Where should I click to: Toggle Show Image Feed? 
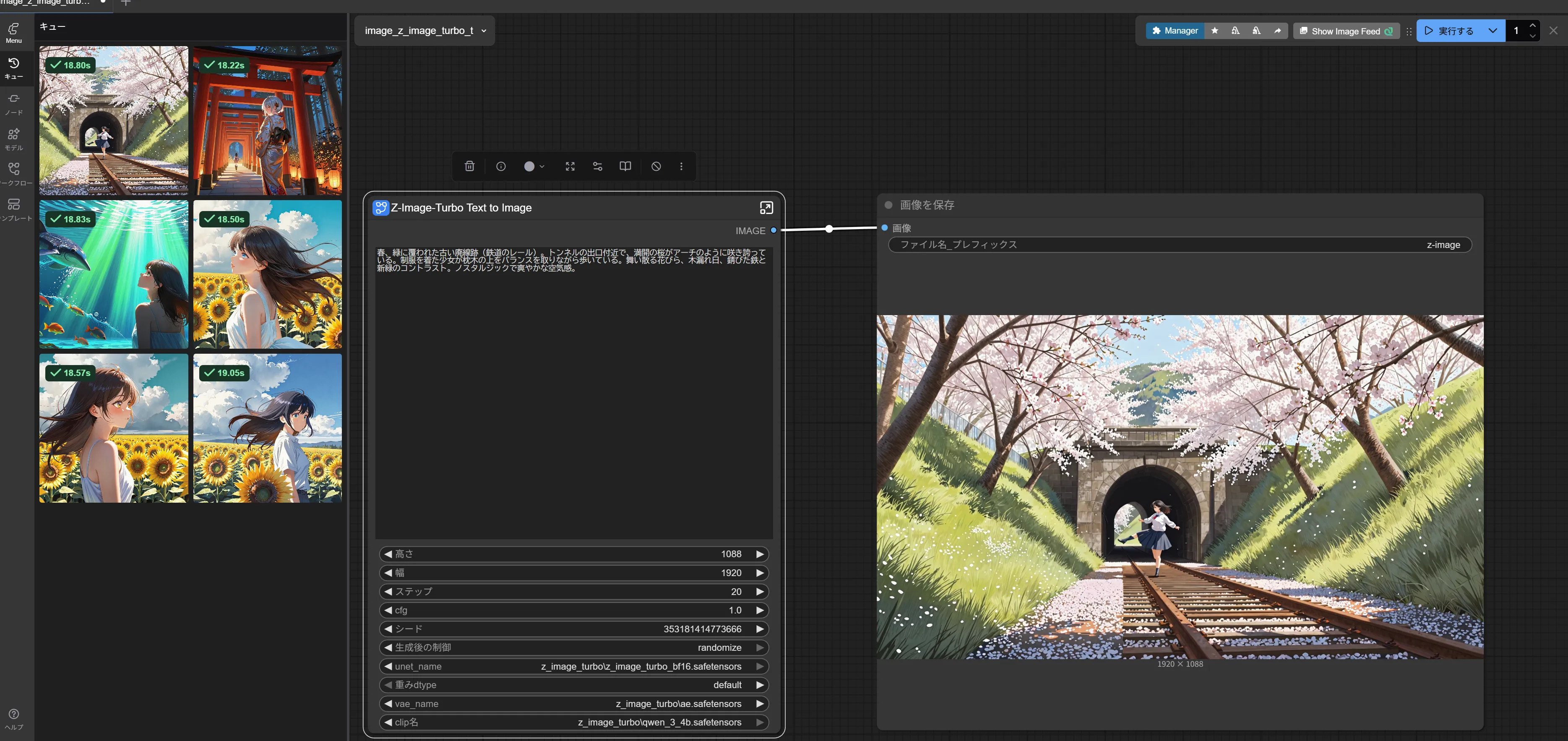1346,31
